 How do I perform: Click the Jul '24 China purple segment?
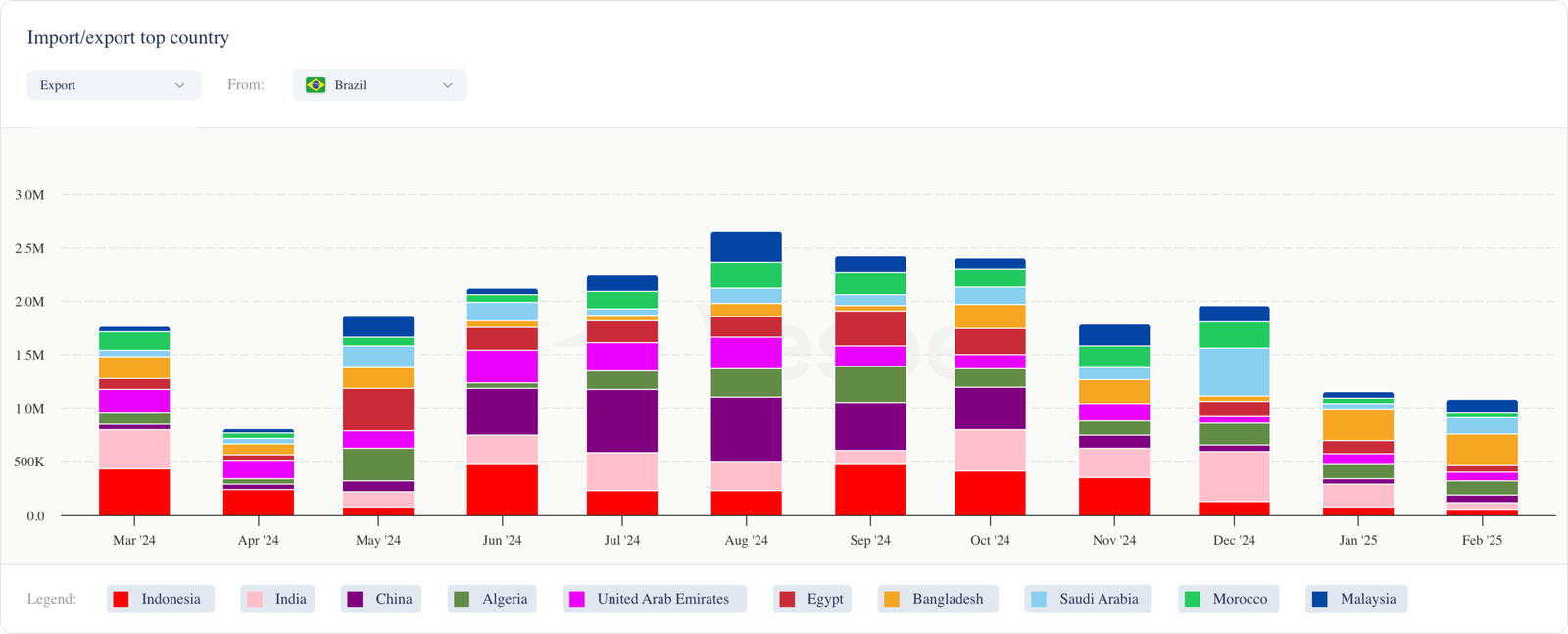click(622, 420)
